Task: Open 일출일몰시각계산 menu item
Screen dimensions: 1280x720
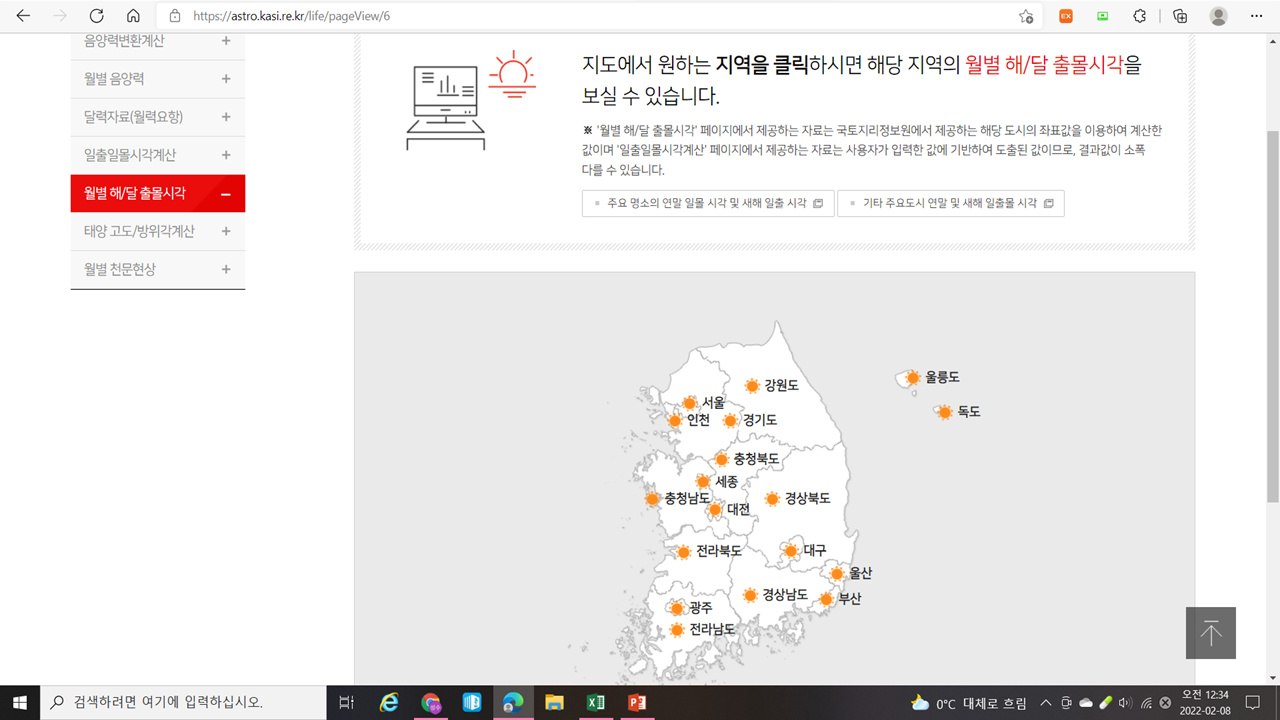Action: [158, 155]
